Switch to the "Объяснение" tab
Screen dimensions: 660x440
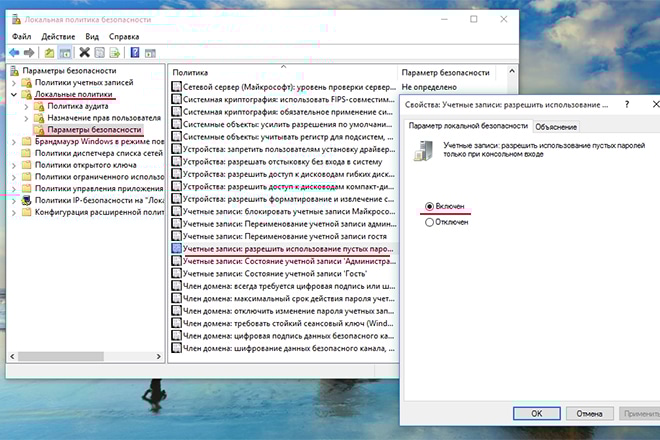pyautogui.click(x=555, y=126)
